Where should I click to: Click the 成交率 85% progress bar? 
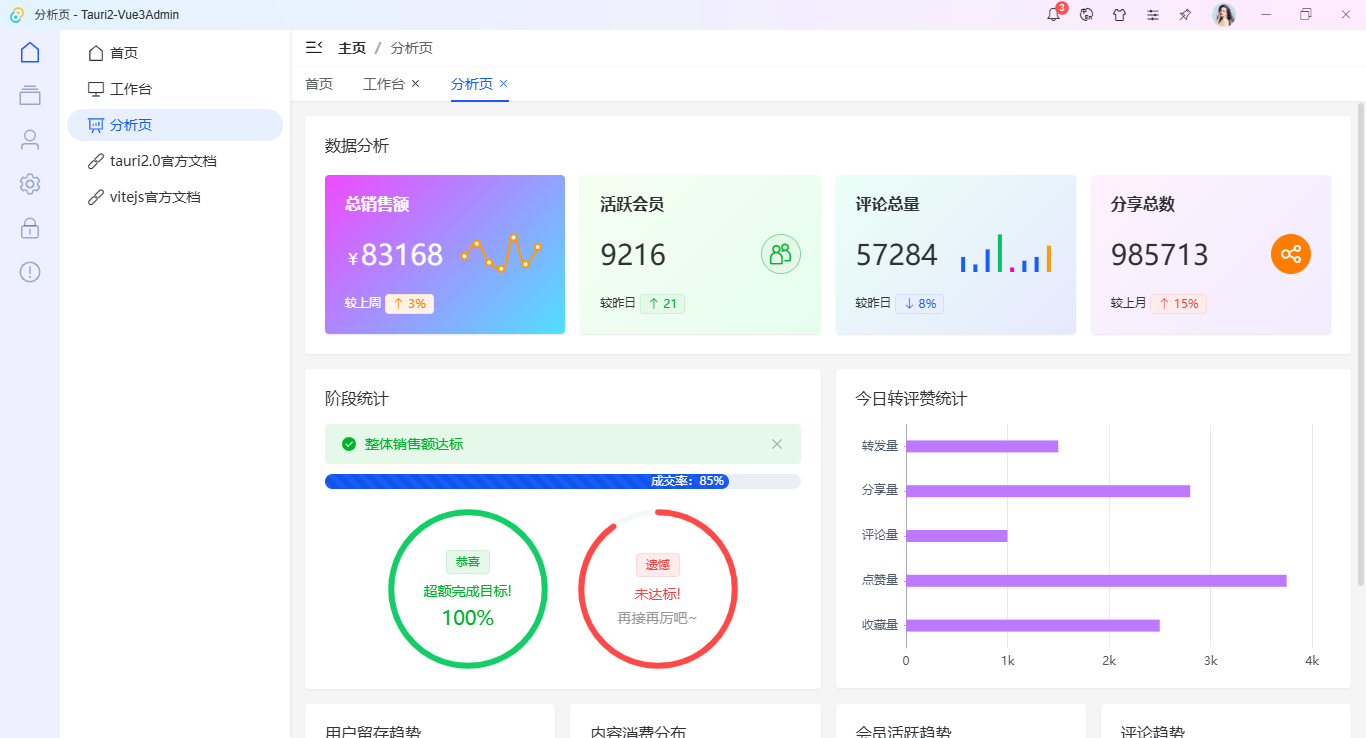[562, 481]
